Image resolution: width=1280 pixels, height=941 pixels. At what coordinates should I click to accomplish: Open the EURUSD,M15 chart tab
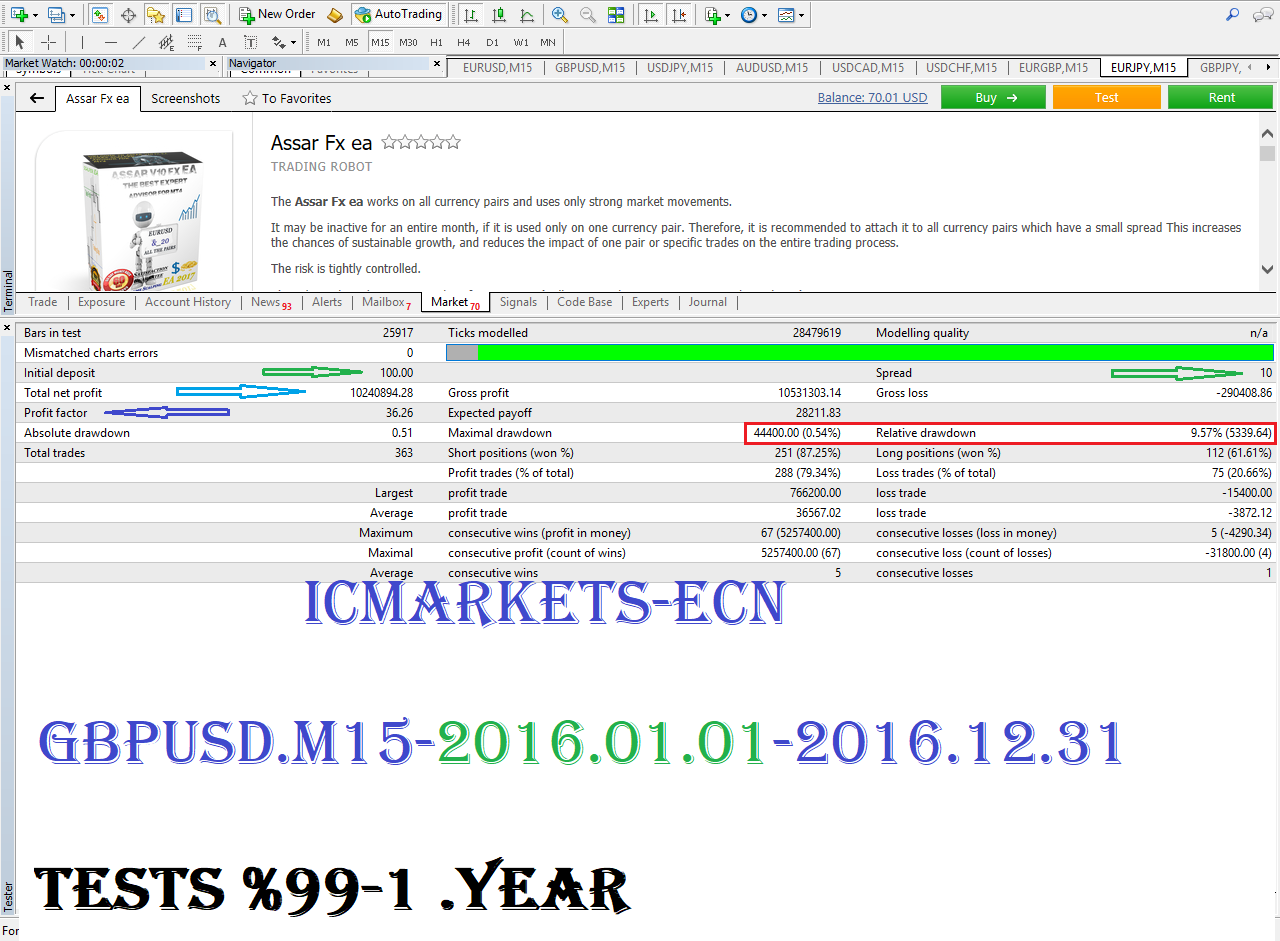pyautogui.click(x=497, y=68)
